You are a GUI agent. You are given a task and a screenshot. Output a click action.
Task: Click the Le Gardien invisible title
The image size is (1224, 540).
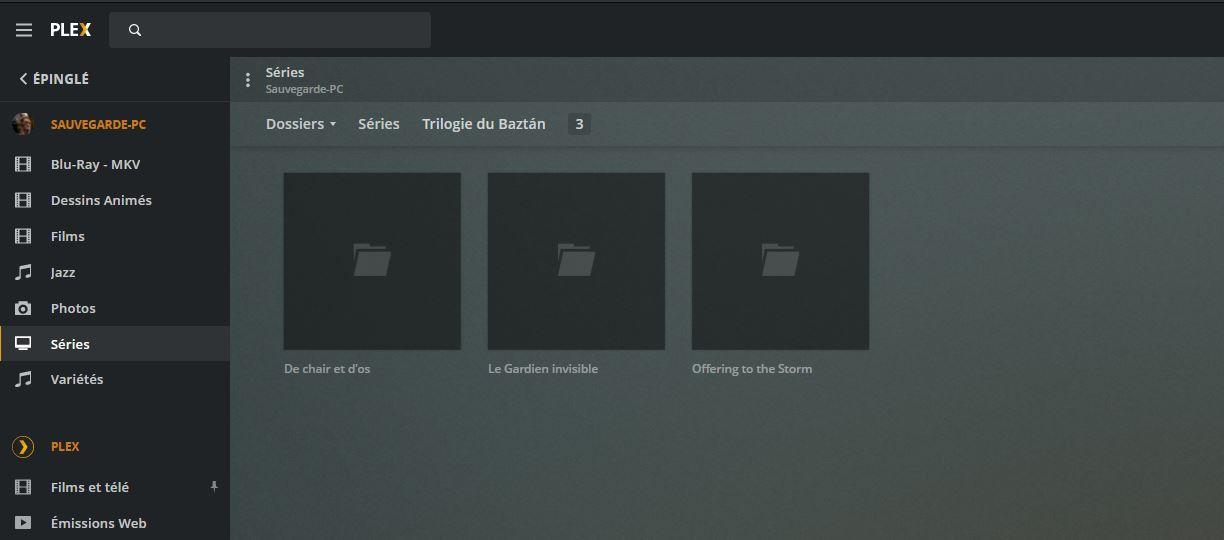coord(543,369)
